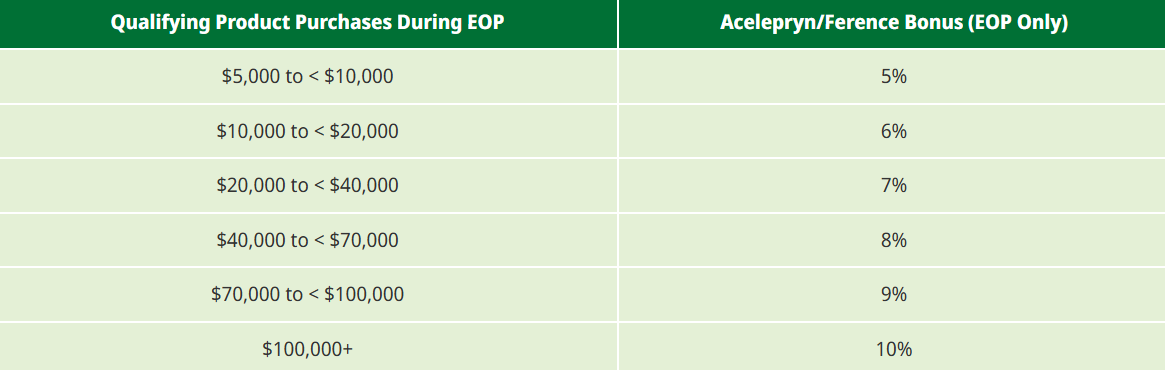Select the $40,000 to < $70,000 cell
1165x370 pixels.
pos(308,240)
